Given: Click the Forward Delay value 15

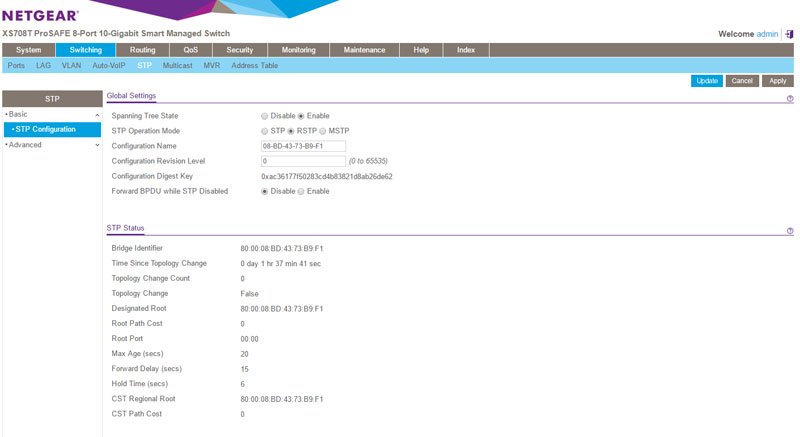Looking at the screenshot, I should pyautogui.click(x=244, y=369).
